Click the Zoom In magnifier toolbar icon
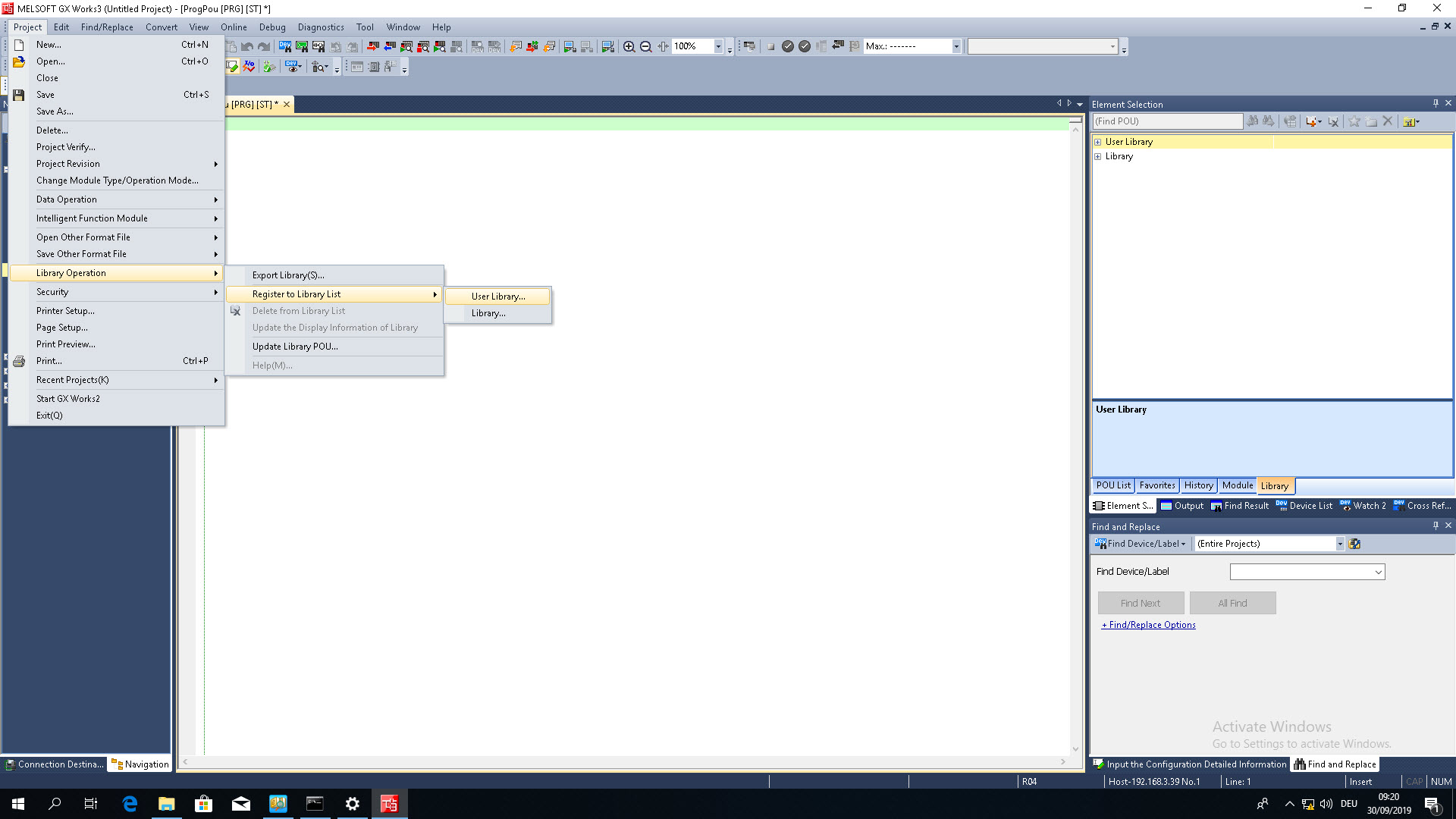The image size is (1456, 819). coord(629,47)
